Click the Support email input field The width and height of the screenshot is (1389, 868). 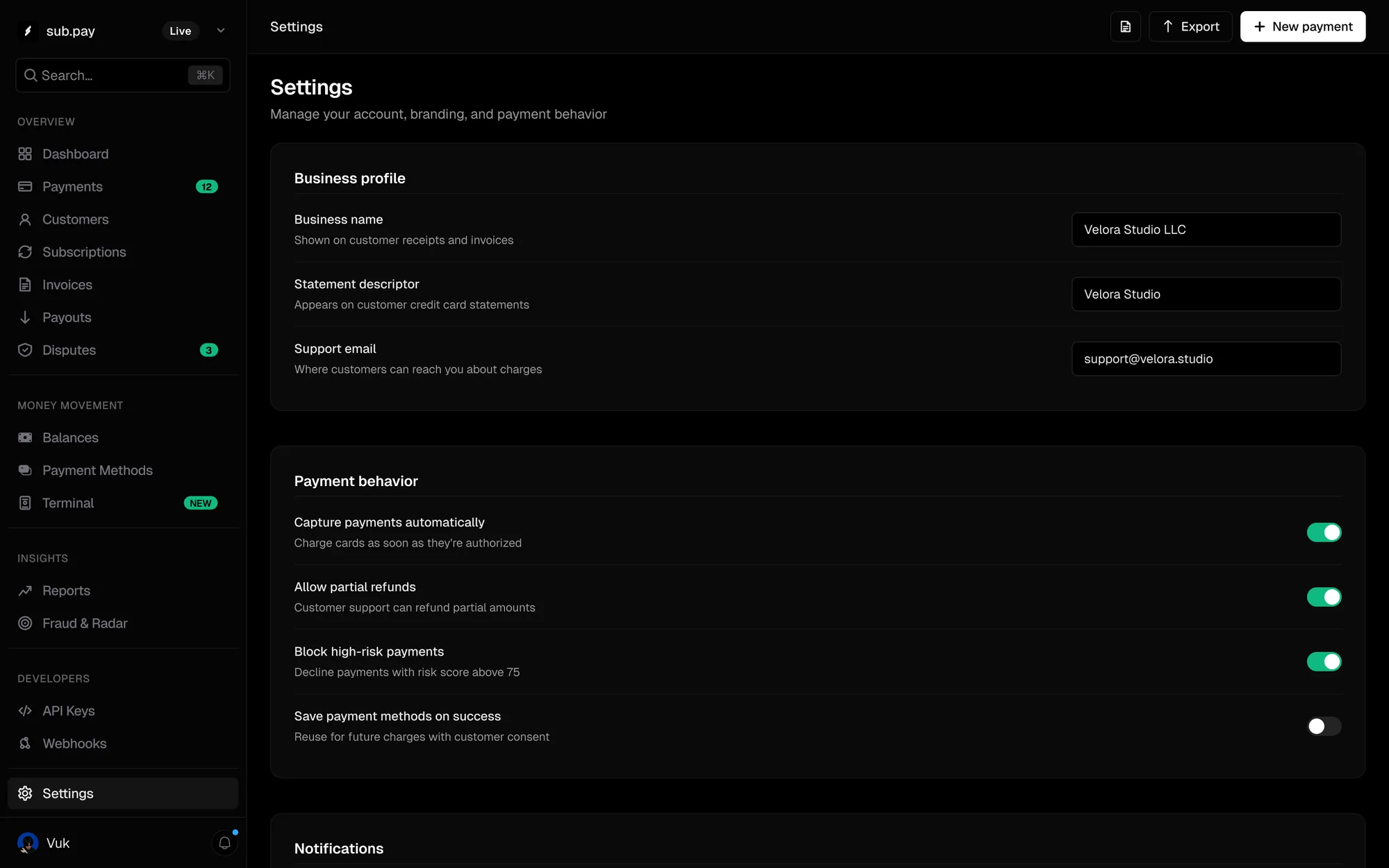coord(1206,359)
